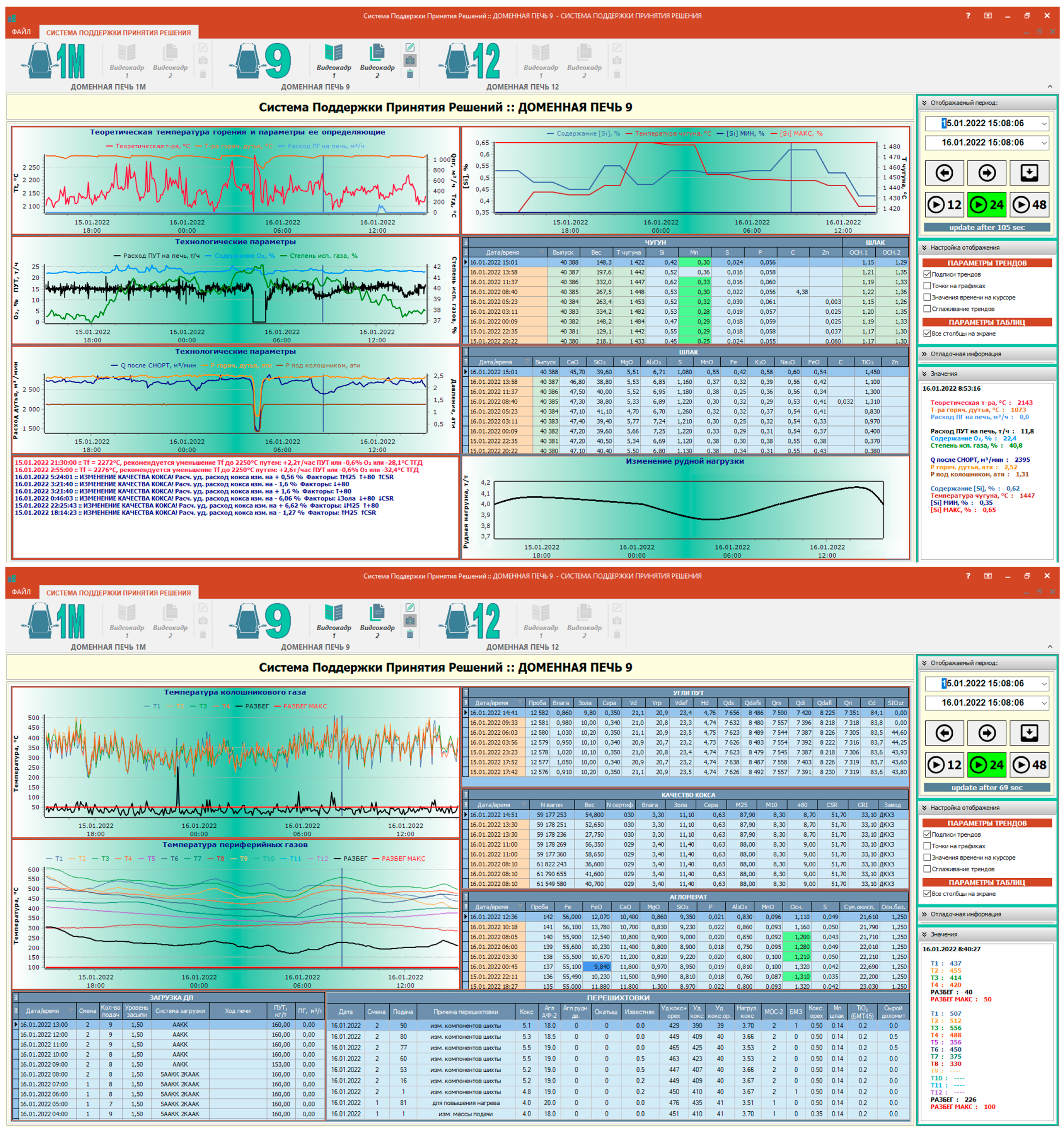Click the 'Дата/время' header in ЧУГУН table
The image size is (1064, 1131).
point(502,252)
